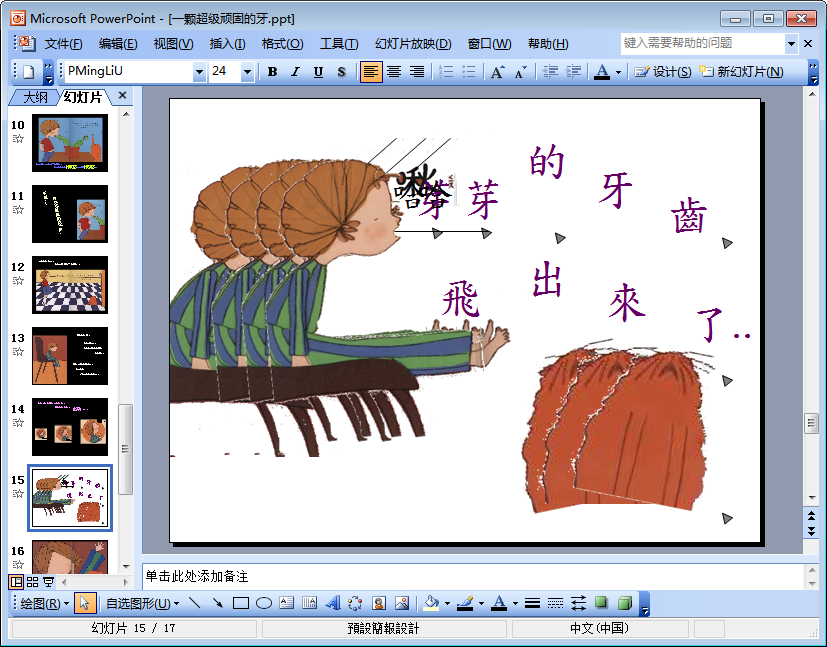This screenshot has width=827, height=647.
Task: Click the notes field to add notes
Action: pyautogui.click(x=473, y=576)
